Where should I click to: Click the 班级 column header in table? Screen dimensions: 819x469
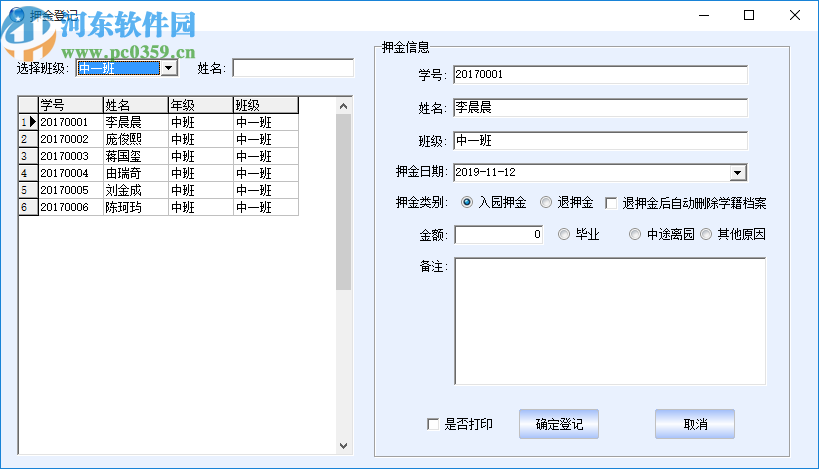[x=266, y=105]
